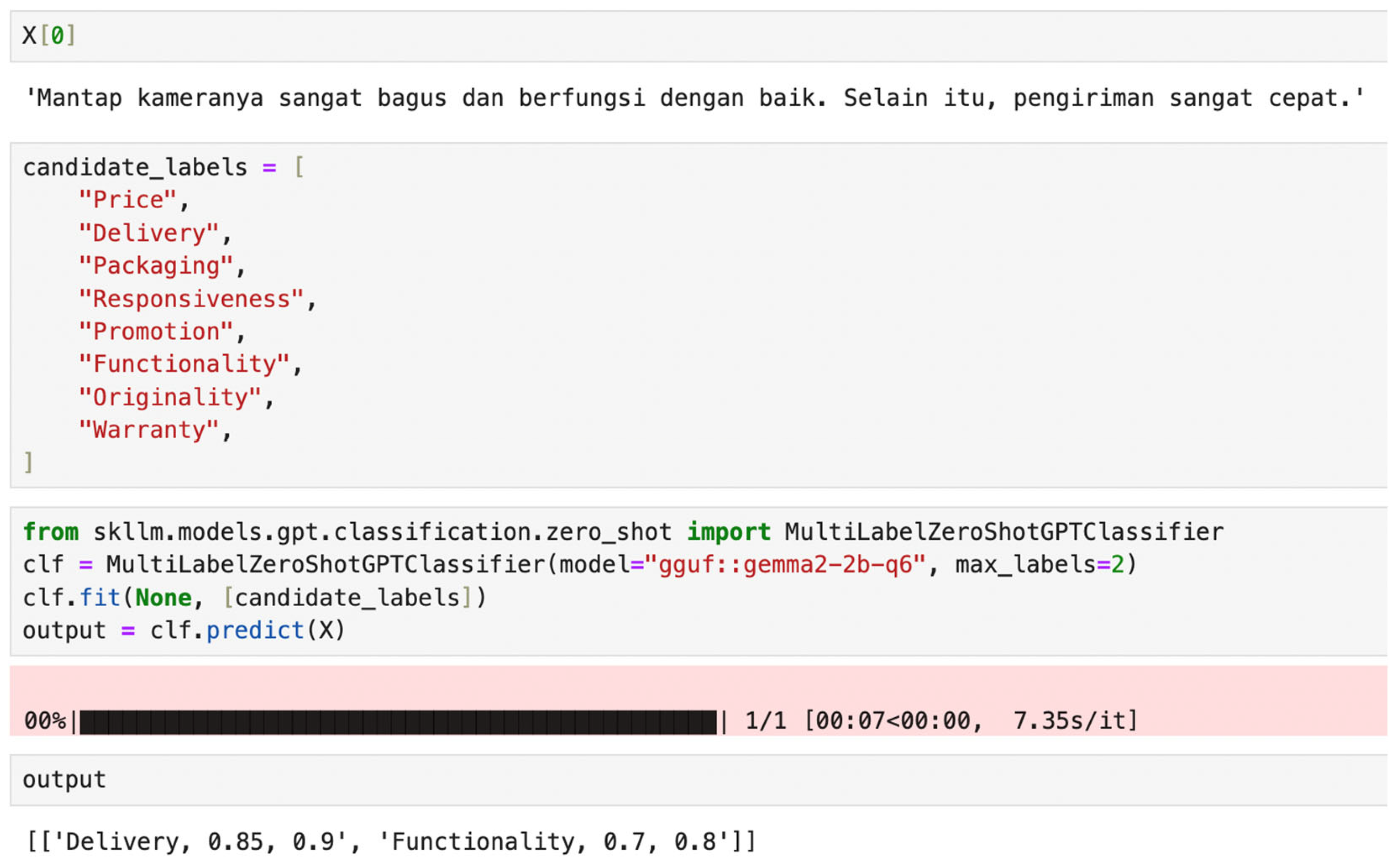Click the candidate_labels variable name
The width and height of the screenshot is (1396, 868).
pos(135,168)
